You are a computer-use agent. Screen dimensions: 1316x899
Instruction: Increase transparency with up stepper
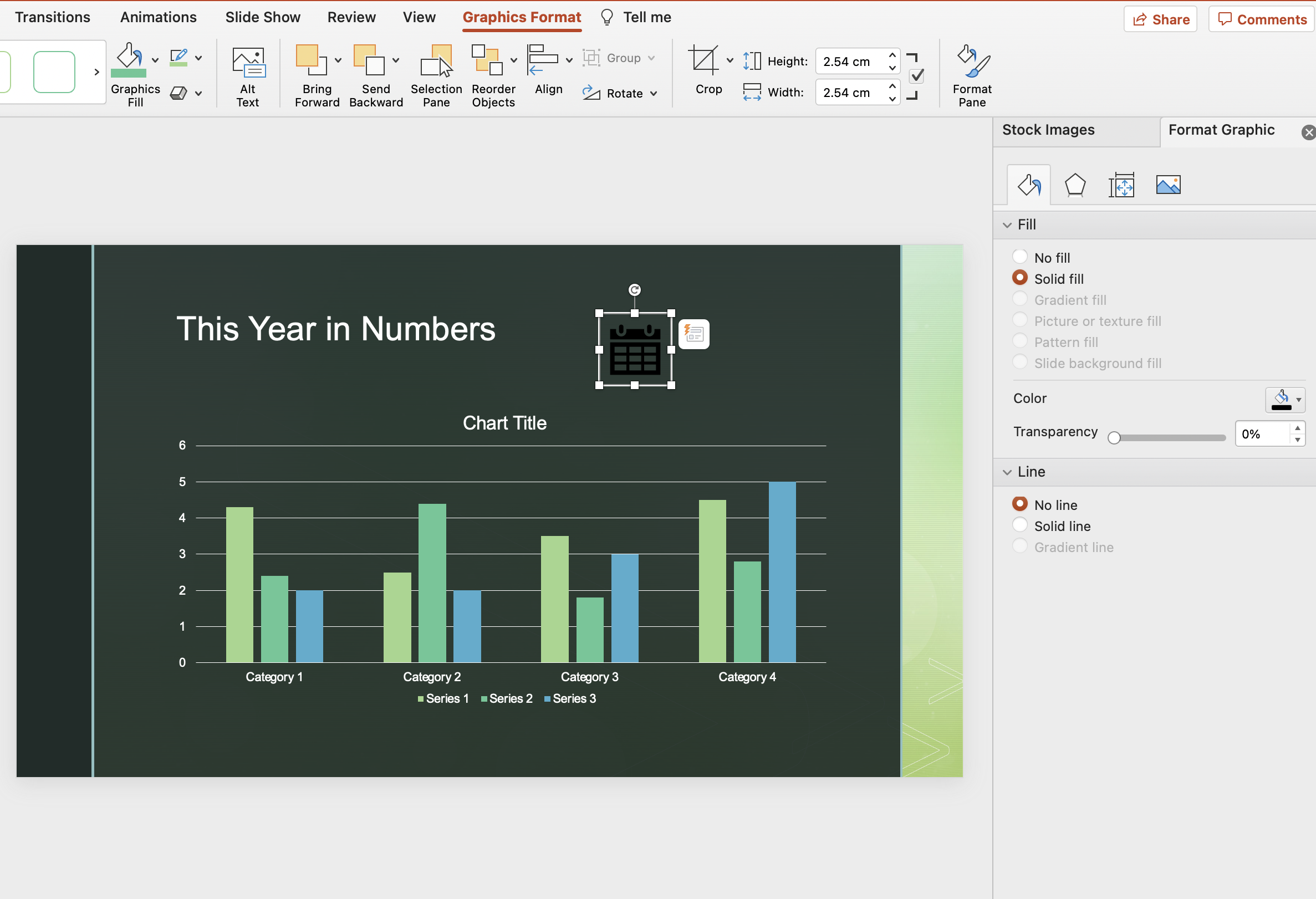click(x=1297, y=428)
